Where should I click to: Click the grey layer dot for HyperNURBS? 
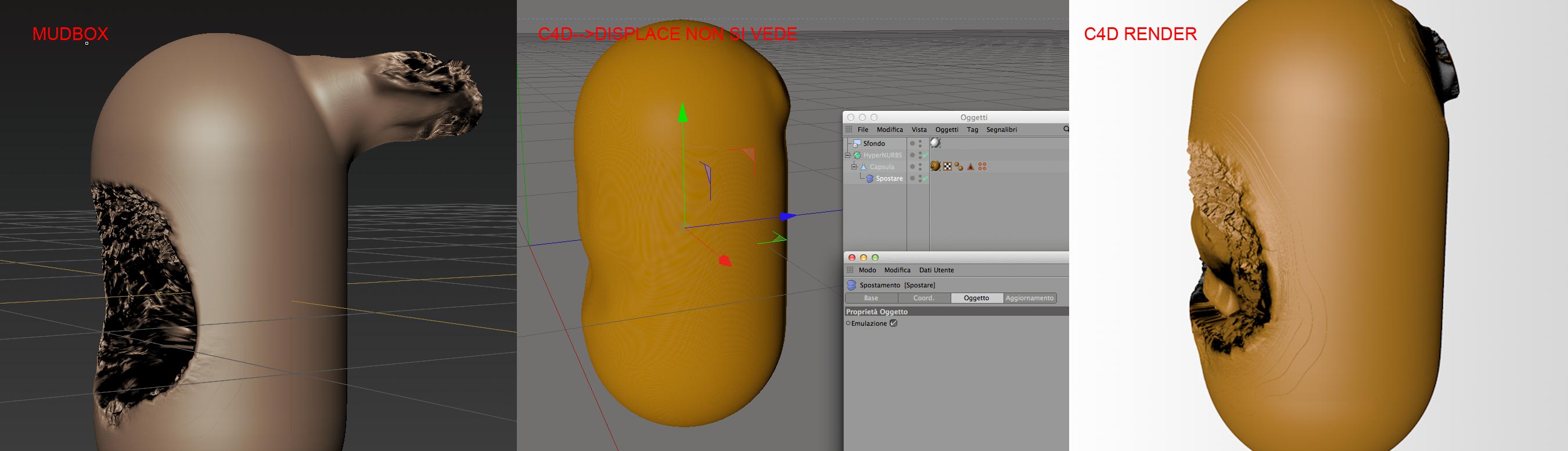[x=912, y=155]
